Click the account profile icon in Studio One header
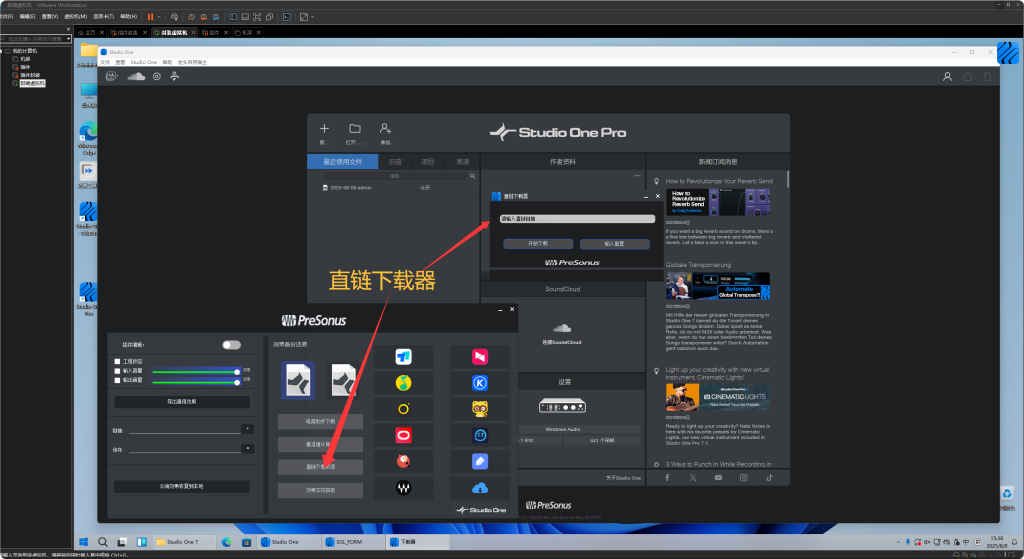Viewport: 1024px width, 559px height. [947, 76]
